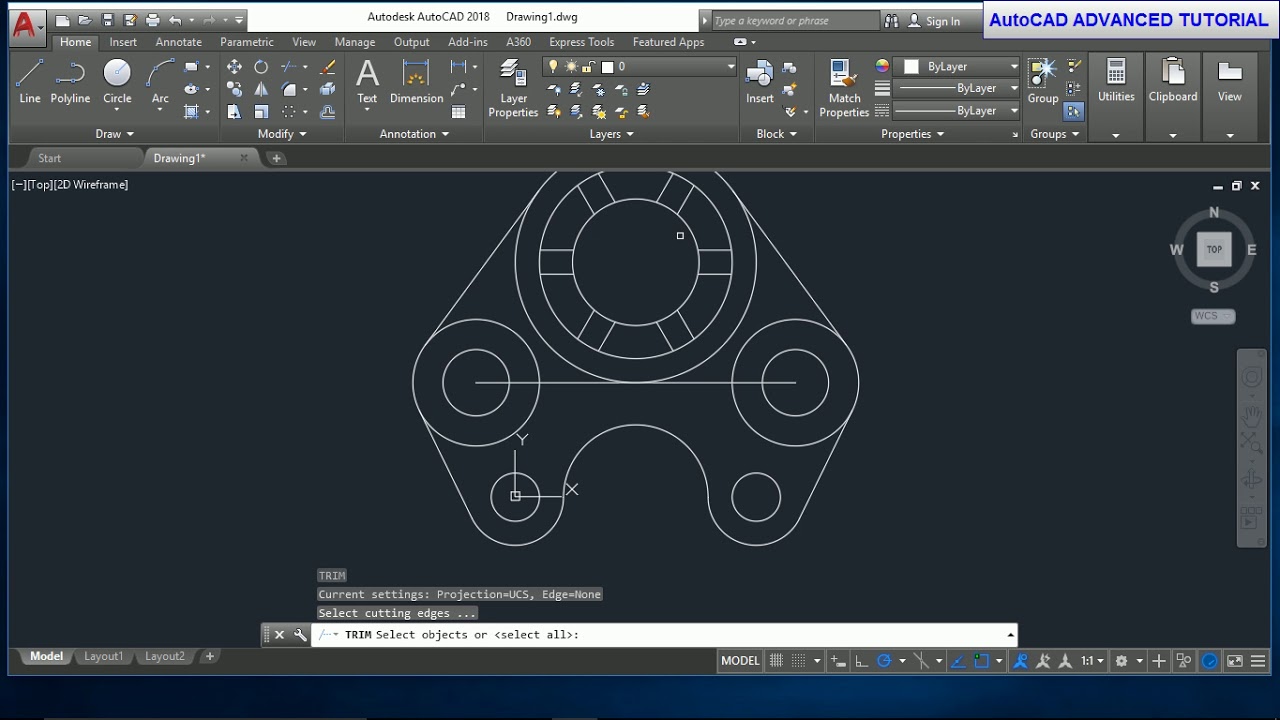Click the white current layer color swatch

click(607, 67)
